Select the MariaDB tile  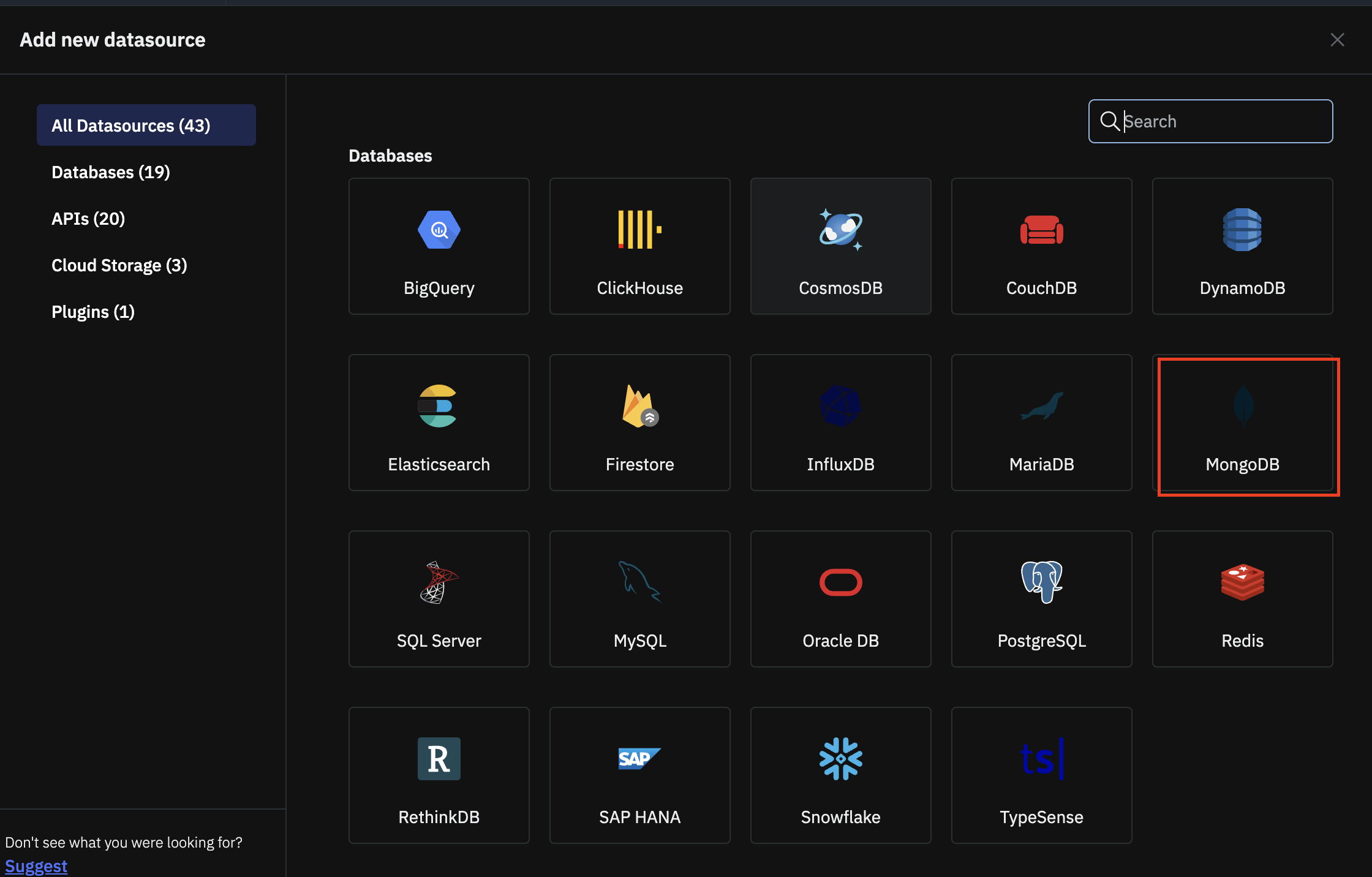[1041, 423]
